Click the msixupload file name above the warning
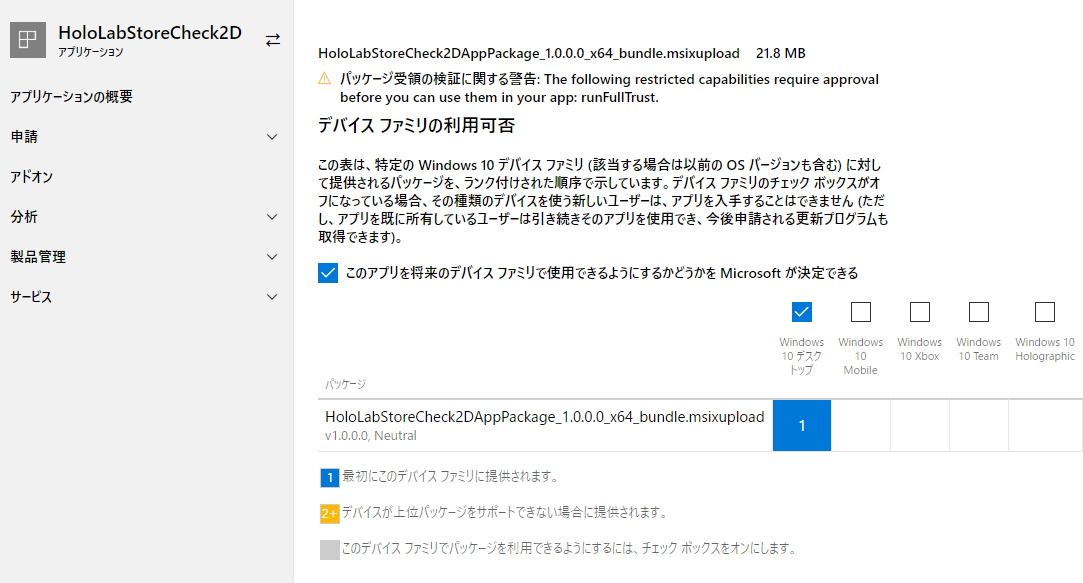 [x=528, y=53]
